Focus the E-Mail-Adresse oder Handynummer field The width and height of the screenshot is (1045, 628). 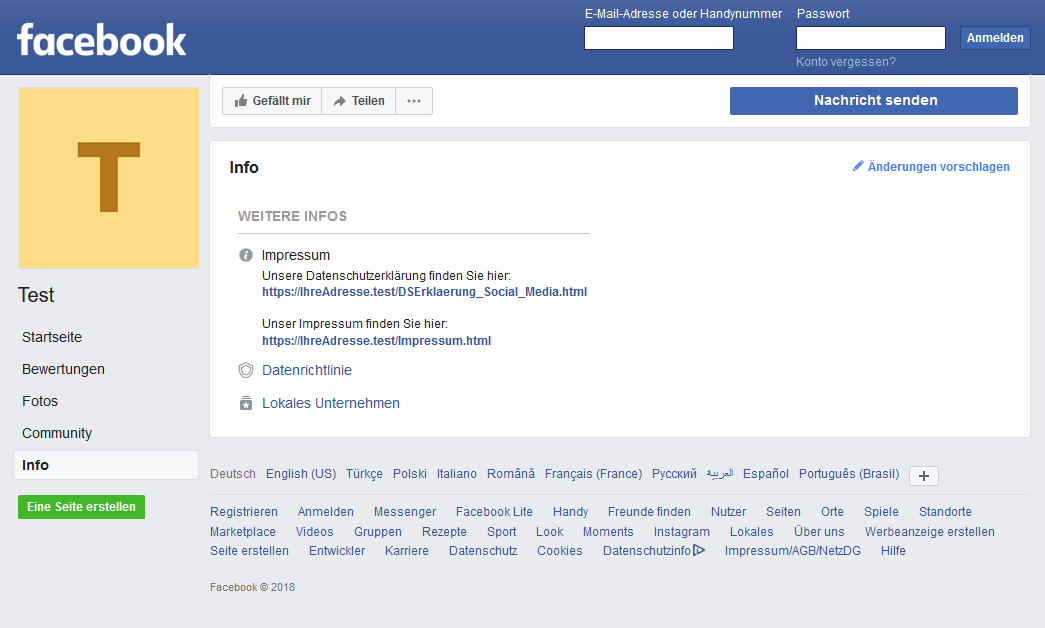point(658,38)
